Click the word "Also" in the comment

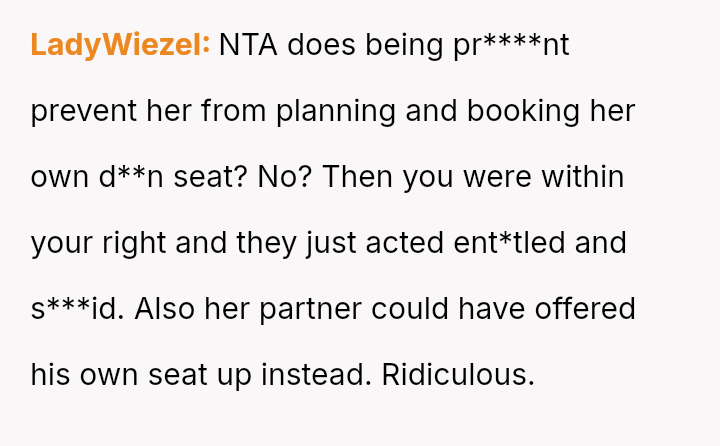165,309
